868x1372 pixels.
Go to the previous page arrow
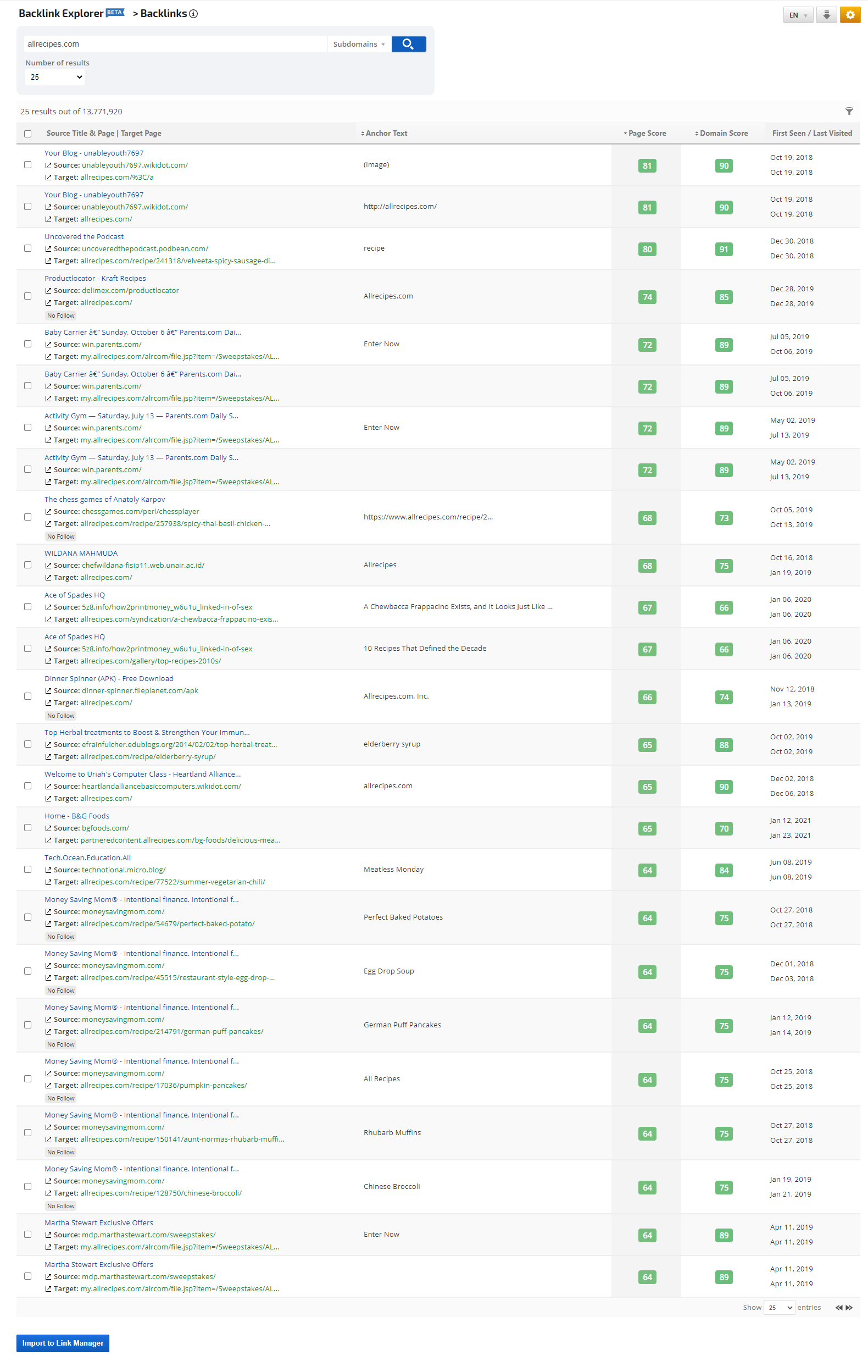tap(838, 1307)
